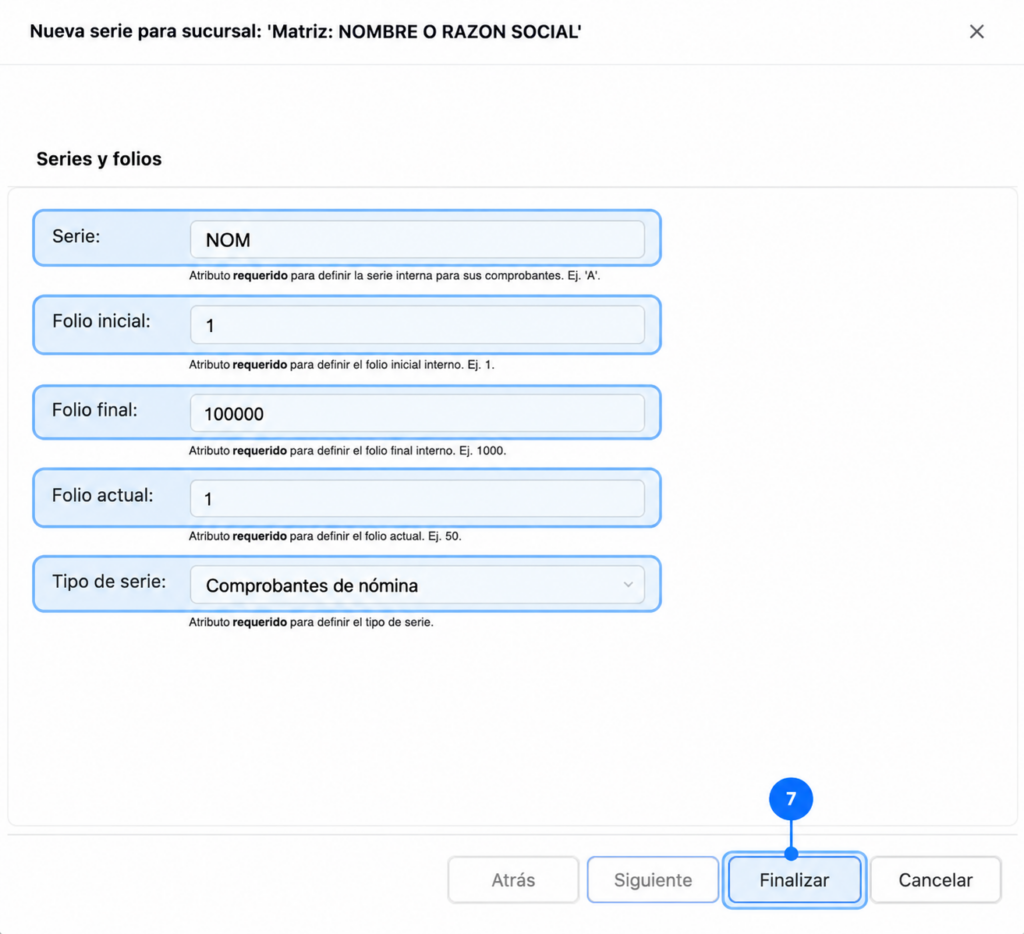This screenshot has height=934, width=1024.
Task: Click the Folio inicial: label
Action: pyautogui.click(x=101, y=321)
